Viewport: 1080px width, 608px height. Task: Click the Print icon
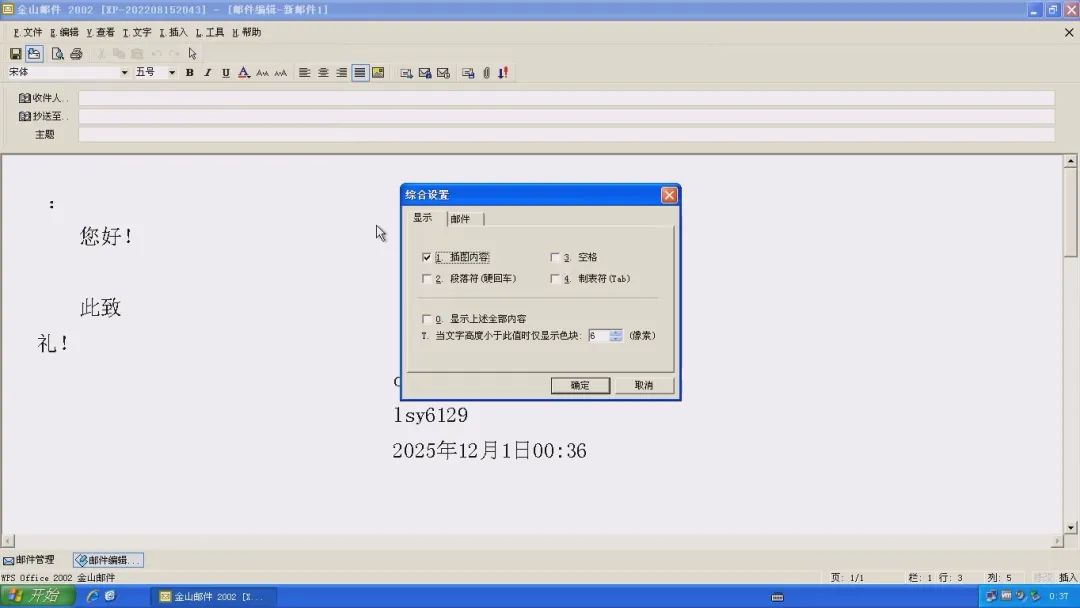click(76, 54)
